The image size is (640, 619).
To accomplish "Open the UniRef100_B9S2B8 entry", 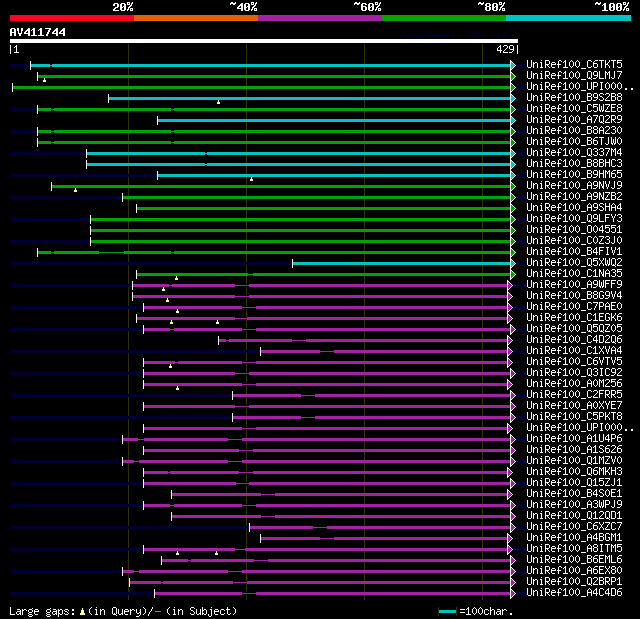I will [574, 98].
